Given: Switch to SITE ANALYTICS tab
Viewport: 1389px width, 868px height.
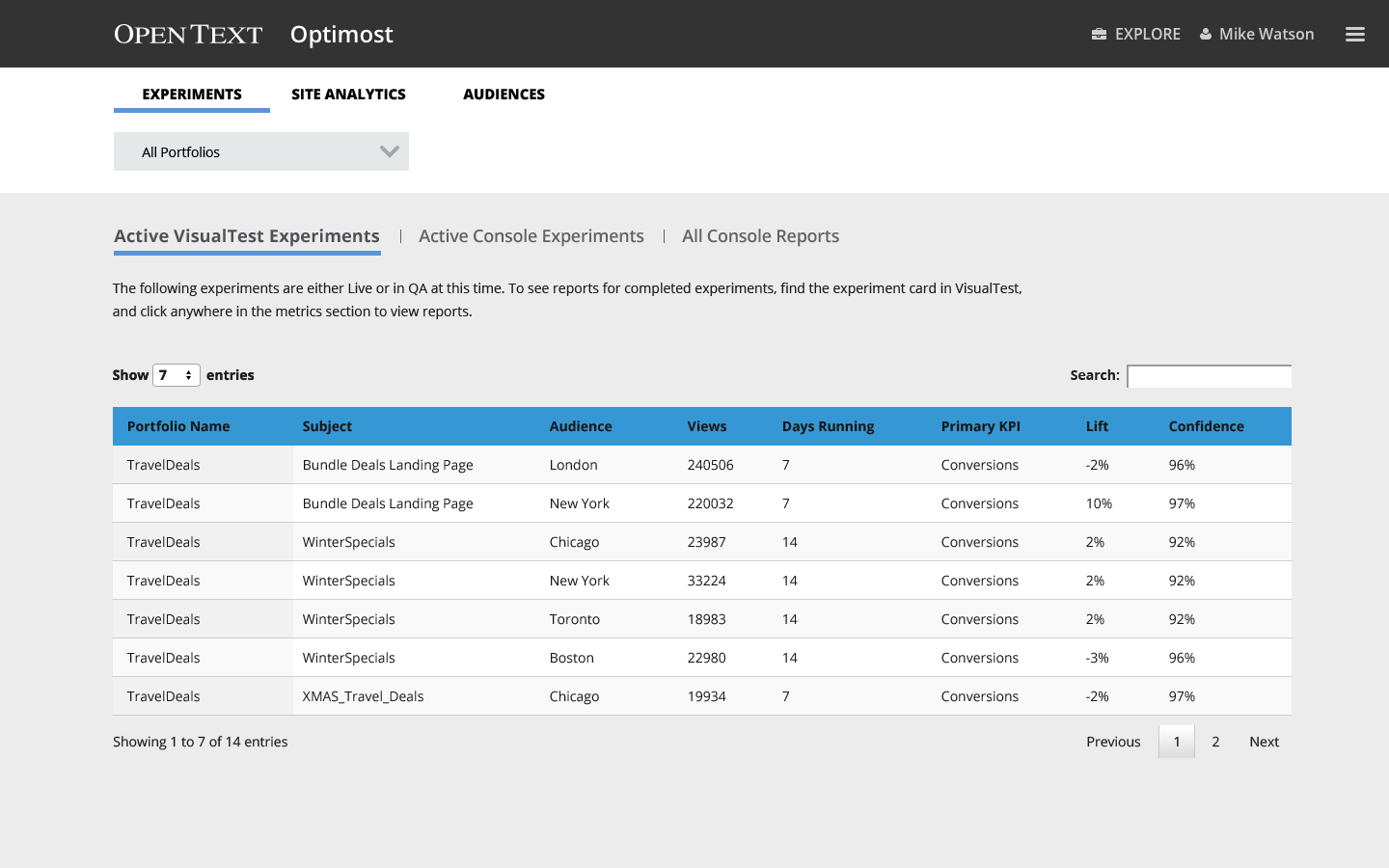Looking at the screenshot, I should click(348, 94).
